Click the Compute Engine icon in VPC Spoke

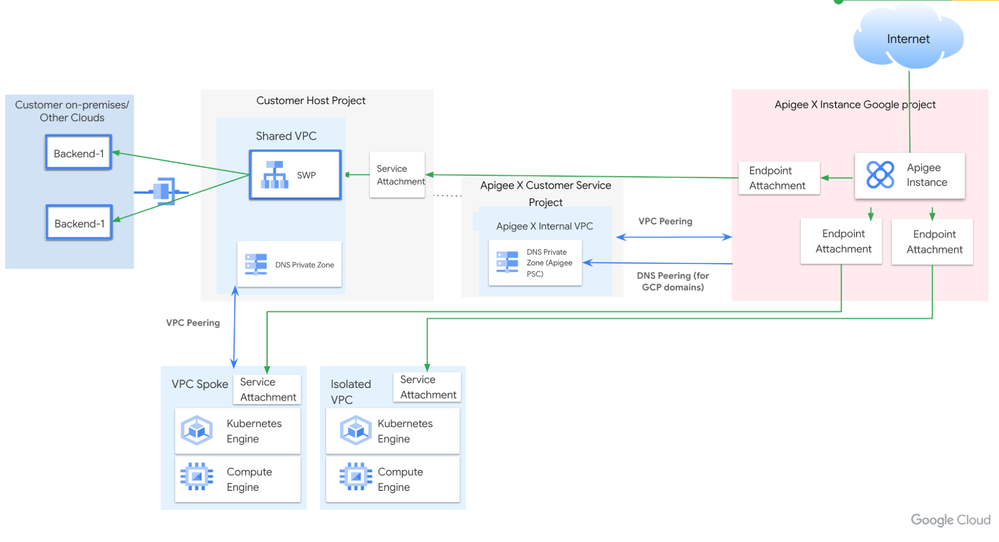pos(197,476)
